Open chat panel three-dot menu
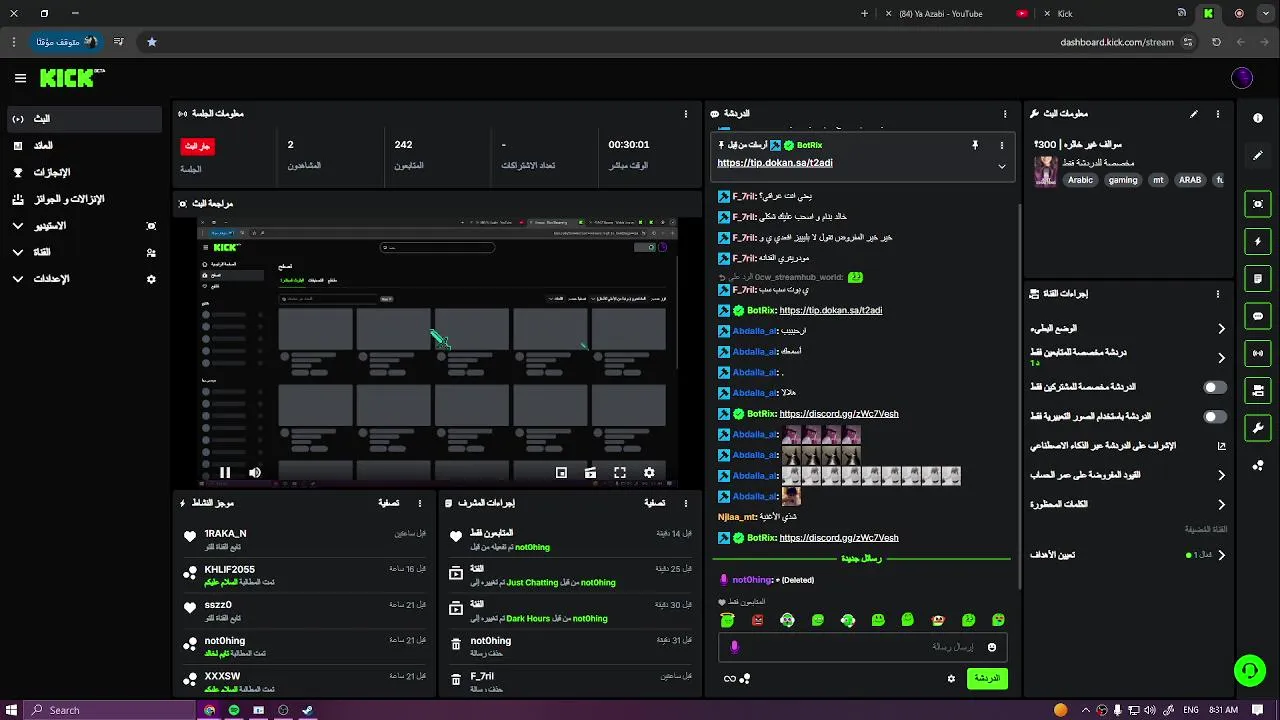Image resolution: width=1280 pixels, height=720 pixels. click(x=1005, y=114)
